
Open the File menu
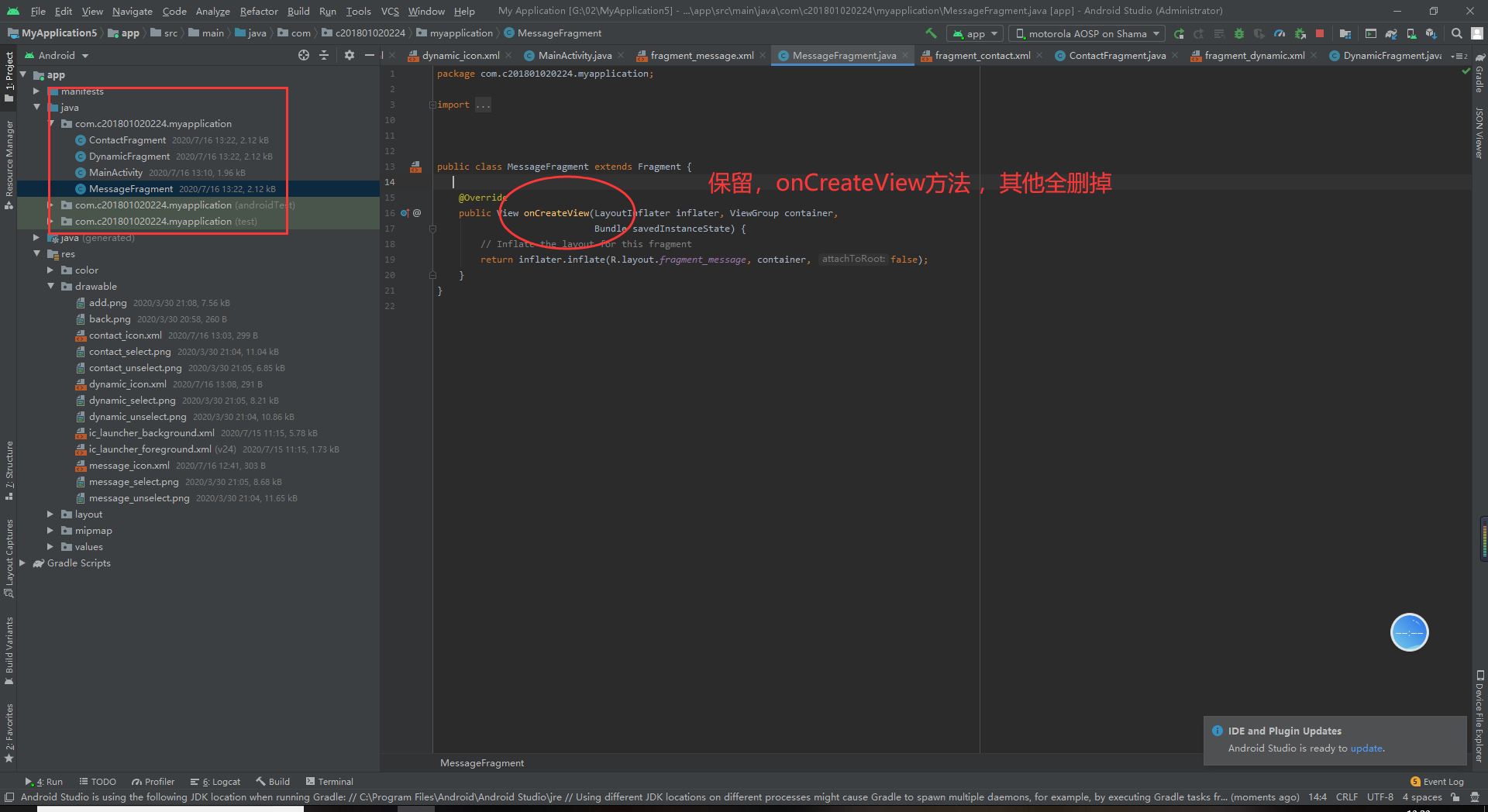[38, 11]
